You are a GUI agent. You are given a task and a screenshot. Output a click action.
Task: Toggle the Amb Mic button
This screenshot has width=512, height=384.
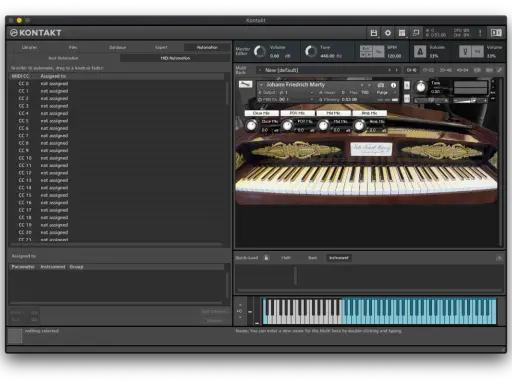pyautogui.click(x=369, y=113)
